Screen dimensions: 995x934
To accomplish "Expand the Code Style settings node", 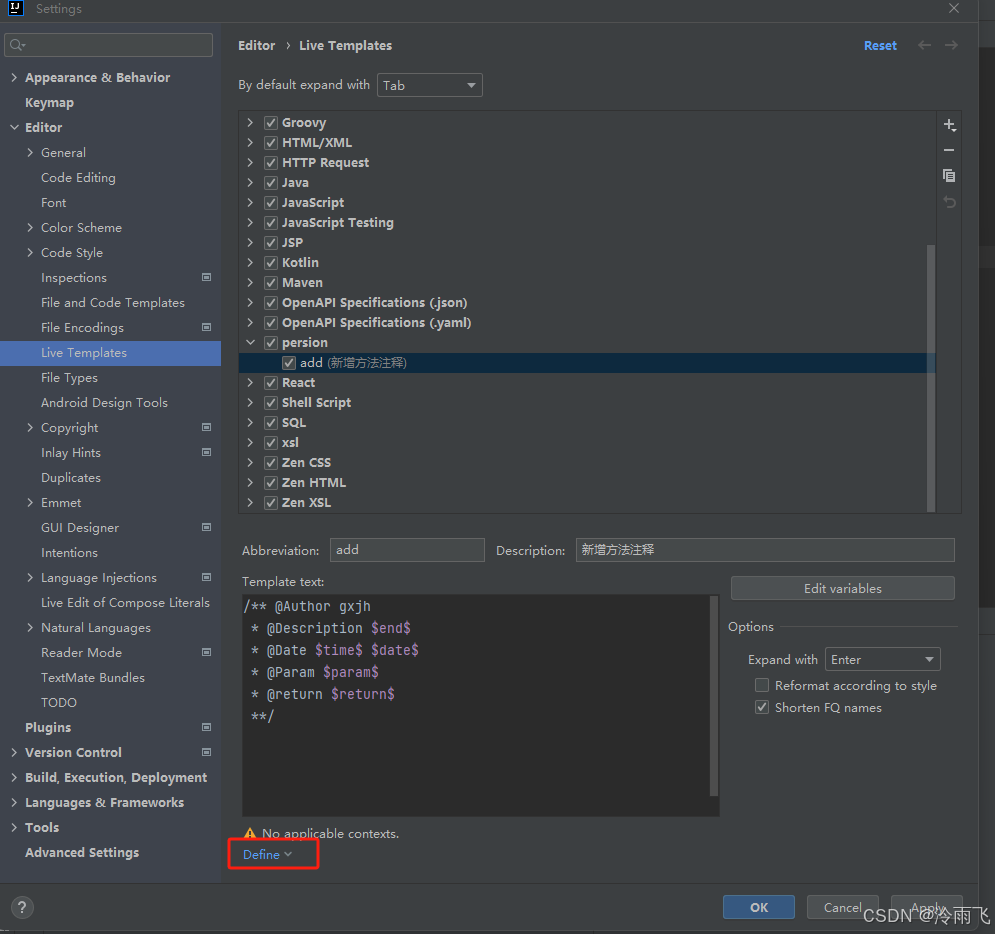I will (x=30, y=253).
